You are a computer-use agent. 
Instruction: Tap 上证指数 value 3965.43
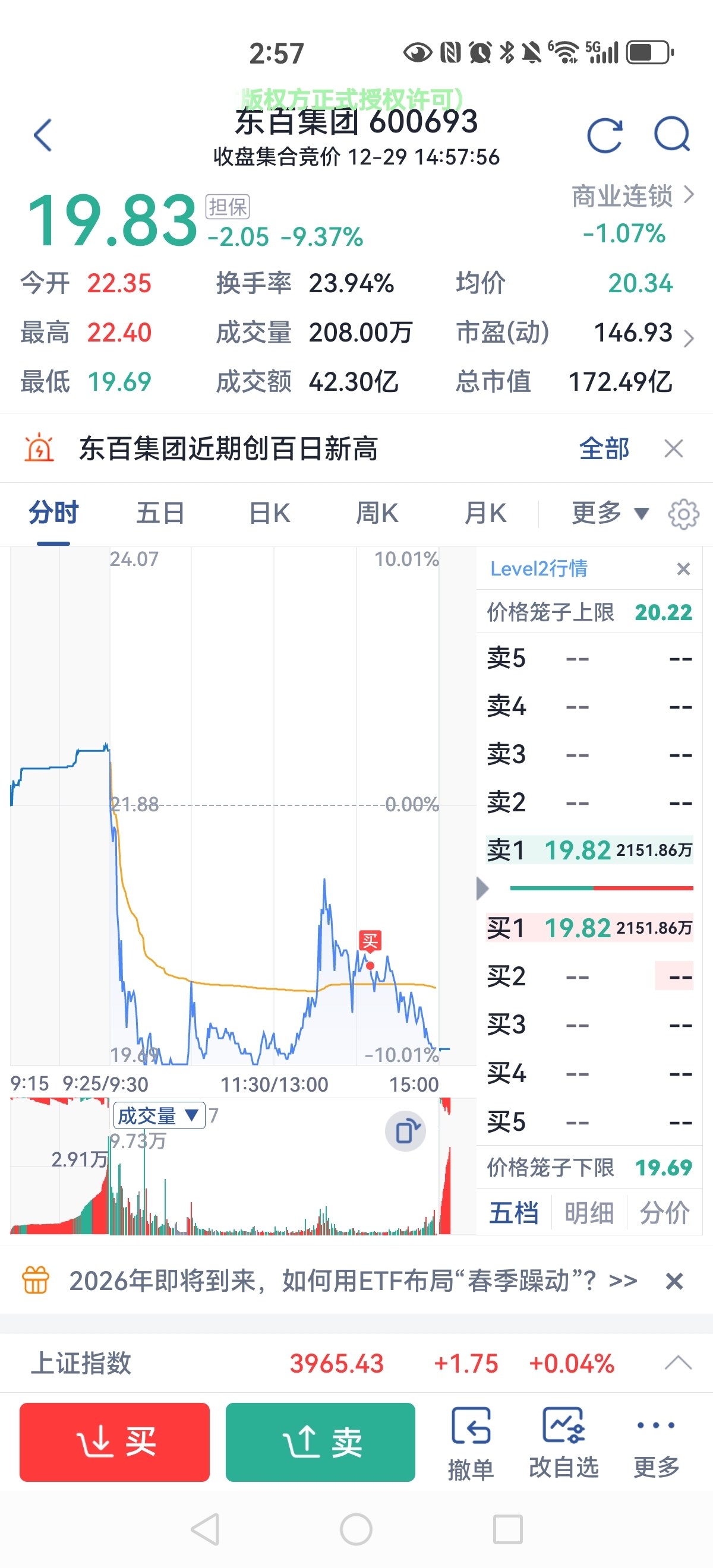tap(337, 1363)
